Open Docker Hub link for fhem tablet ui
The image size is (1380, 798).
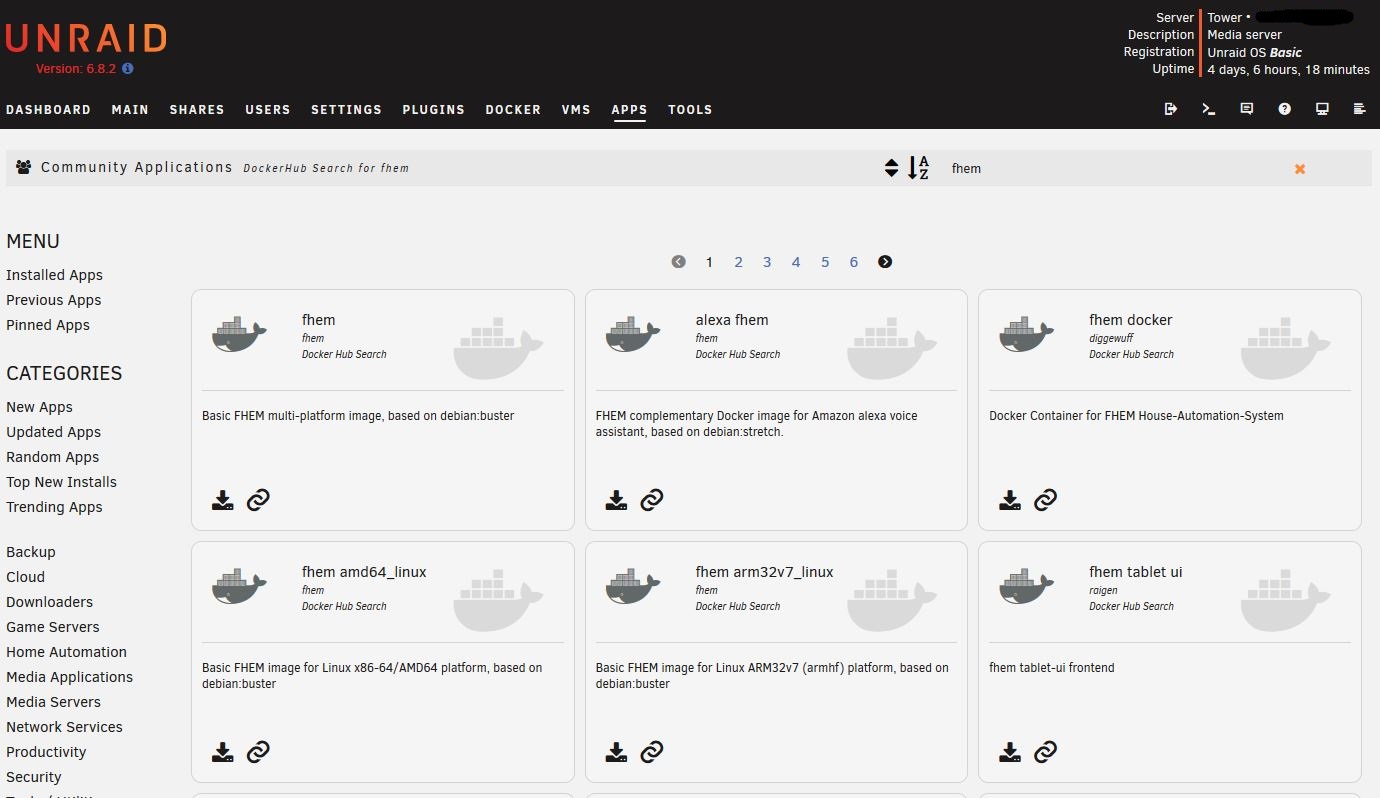(x=1045, y=752)
